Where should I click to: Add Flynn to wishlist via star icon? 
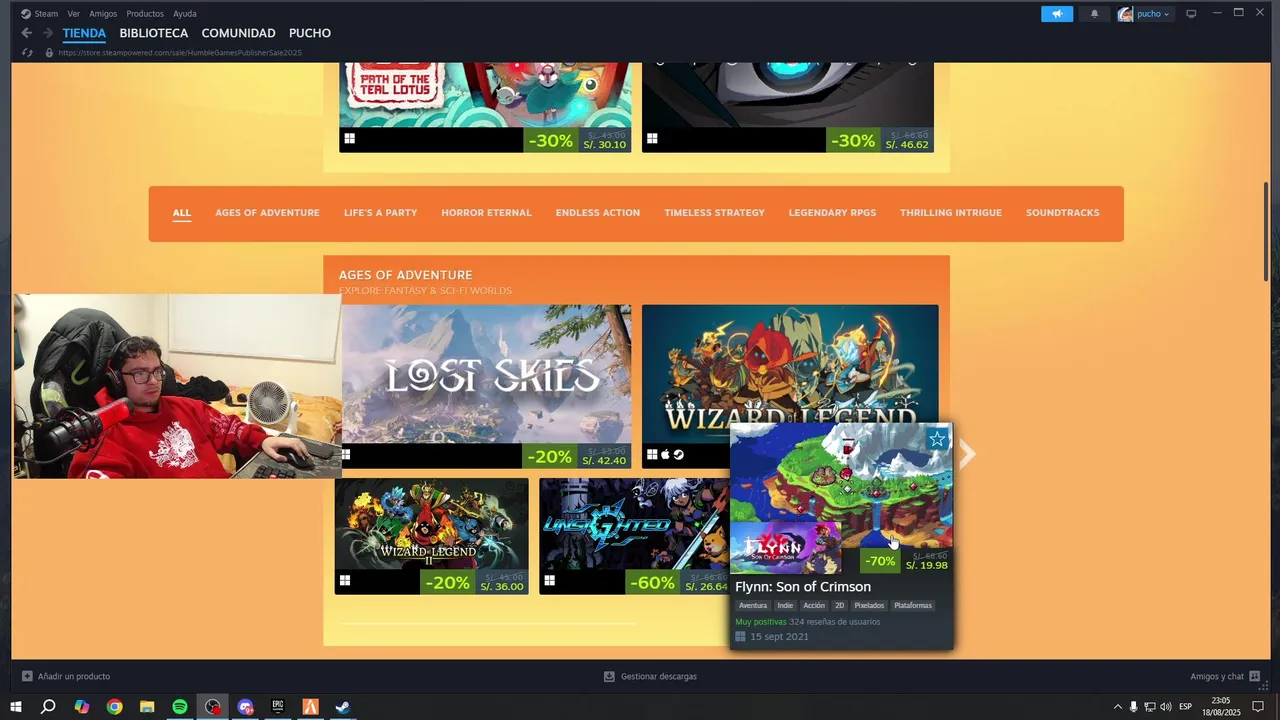[937, 439]
